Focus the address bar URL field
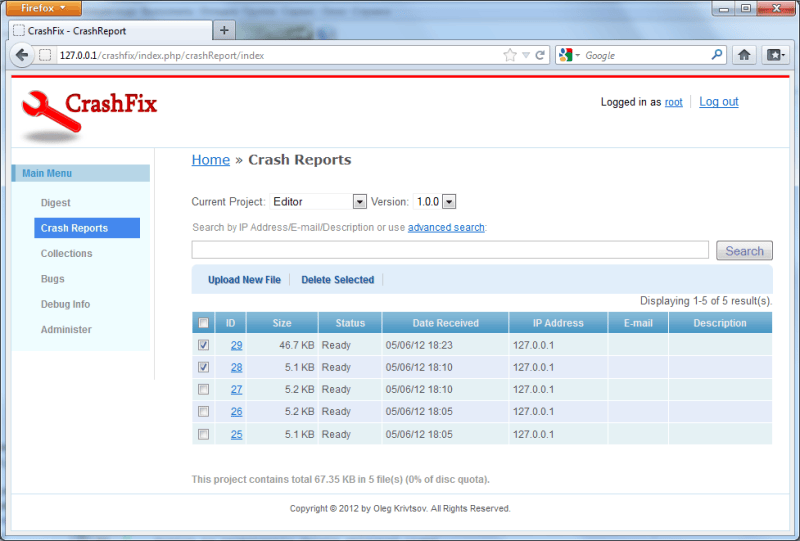The image size is (800, 541). 276,55
